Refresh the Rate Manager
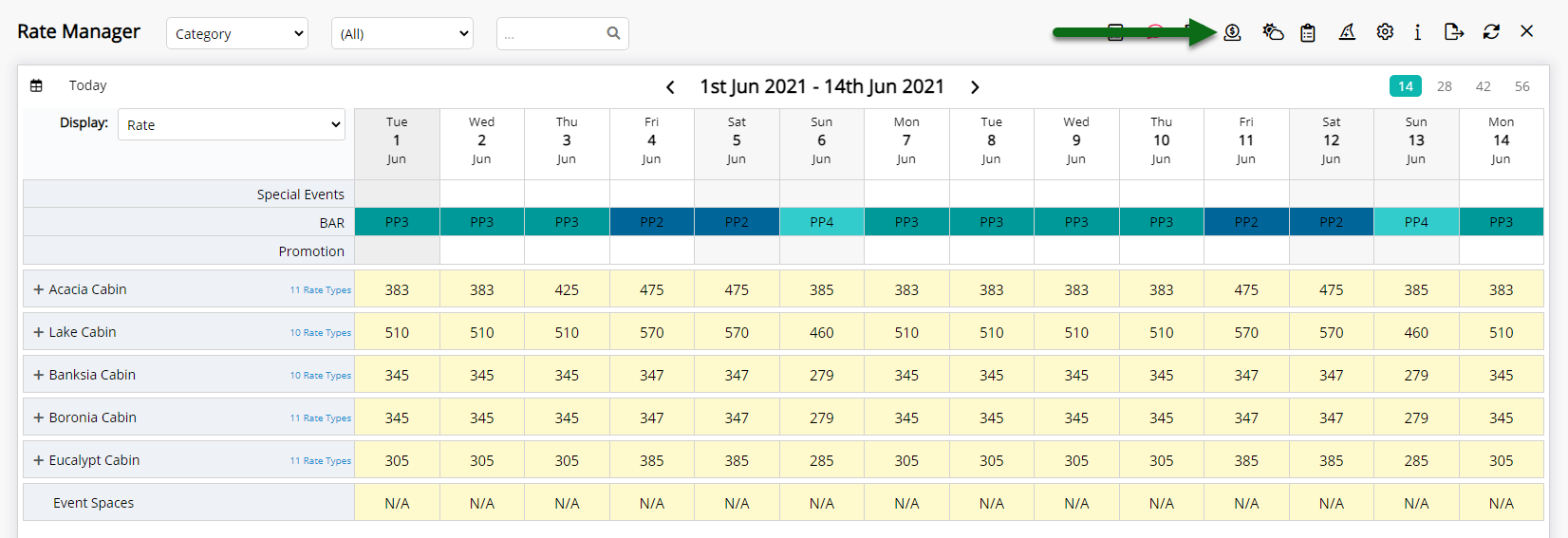The width and height of the screenshot is (1568, 538). click(x=1491, y=32)
